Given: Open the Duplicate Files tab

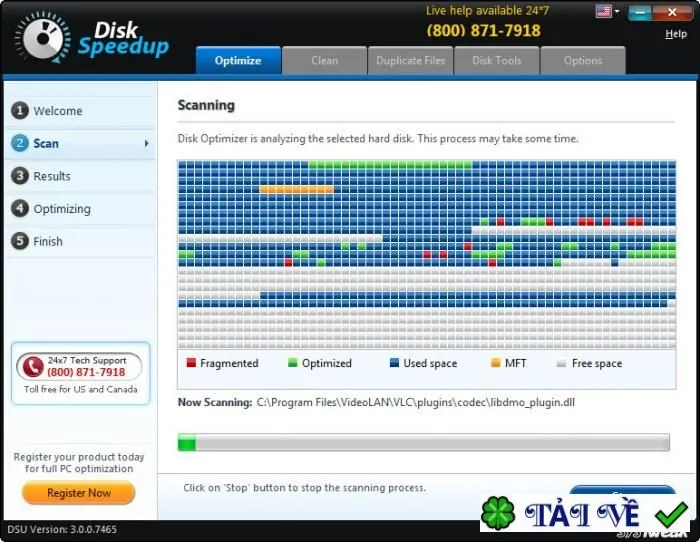Looking at the screenshot, I should click(411, 60).
